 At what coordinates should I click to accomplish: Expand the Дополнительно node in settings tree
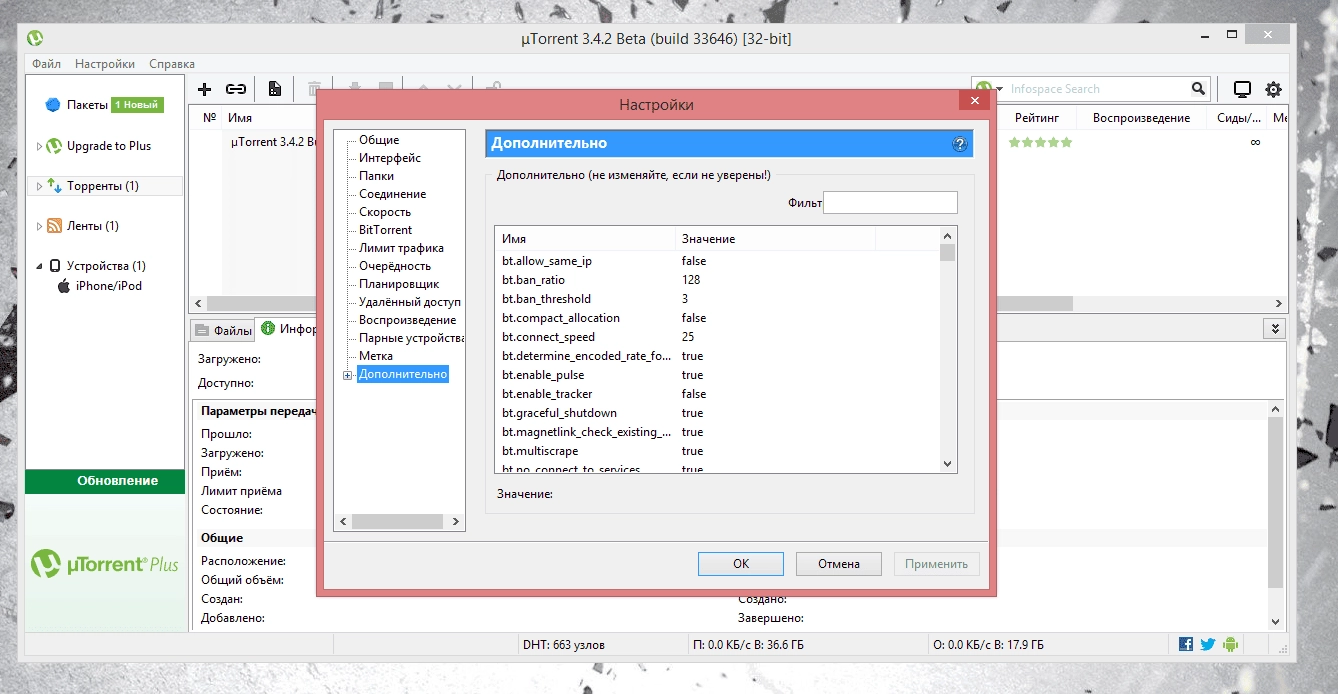pos(347,375)
